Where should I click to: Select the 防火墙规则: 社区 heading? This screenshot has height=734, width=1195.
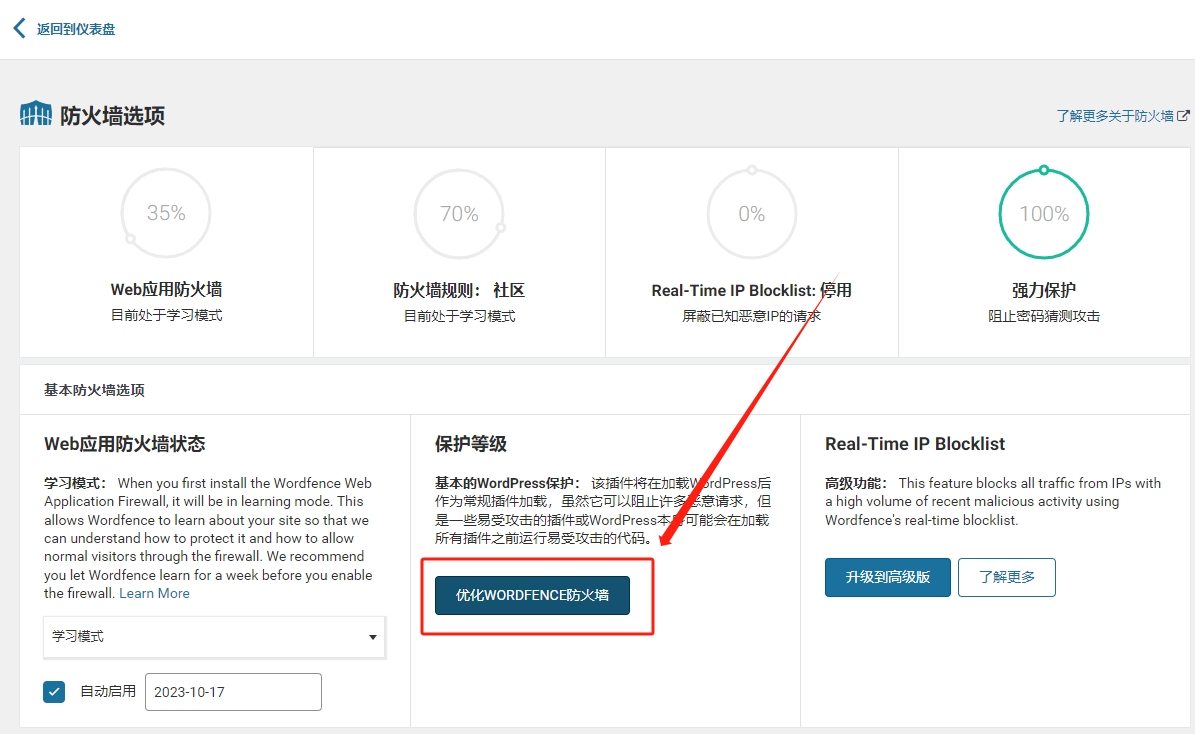coord(459,290)
